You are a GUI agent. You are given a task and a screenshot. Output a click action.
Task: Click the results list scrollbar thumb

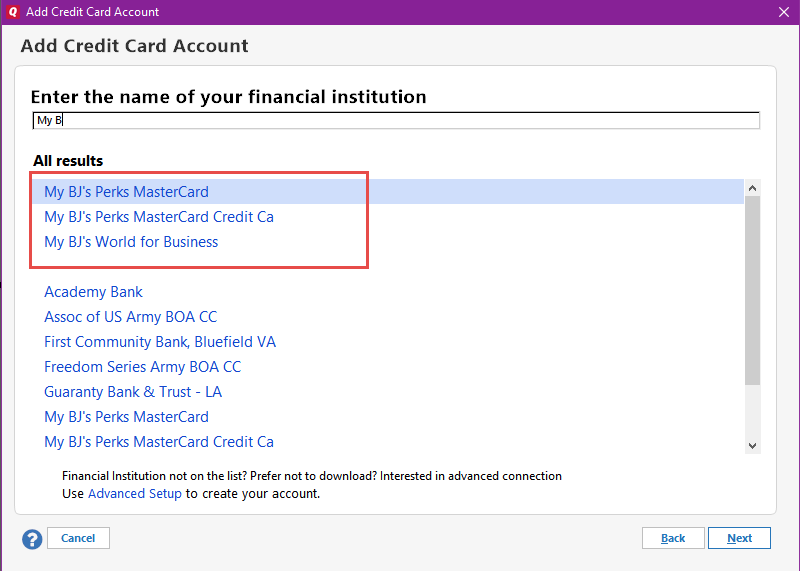tap(752, 291)
